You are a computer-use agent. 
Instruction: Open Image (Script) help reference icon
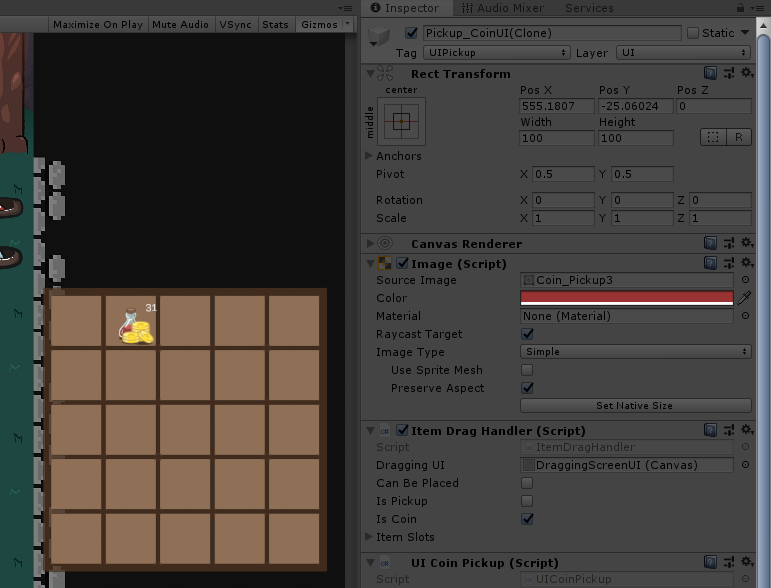(x=710, y=263)
